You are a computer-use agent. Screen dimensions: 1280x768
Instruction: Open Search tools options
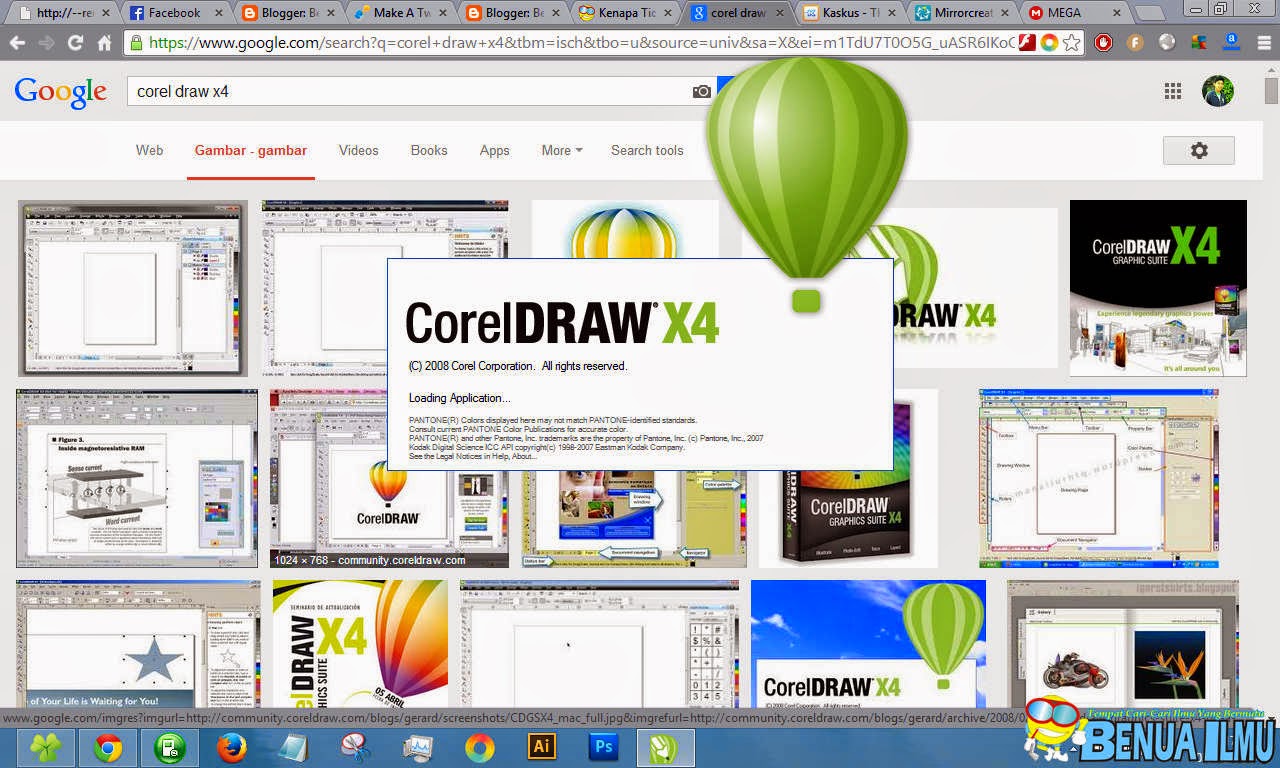click(x=647, y=150)
